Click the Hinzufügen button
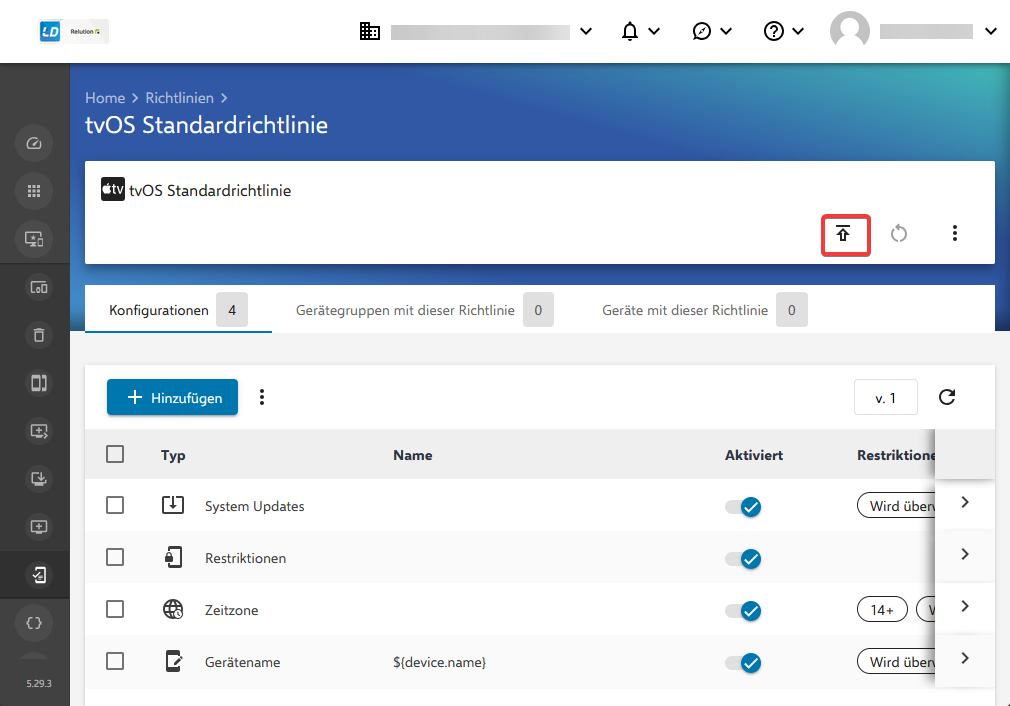This screenshot has width=1010, height=706. click(173, 397)
